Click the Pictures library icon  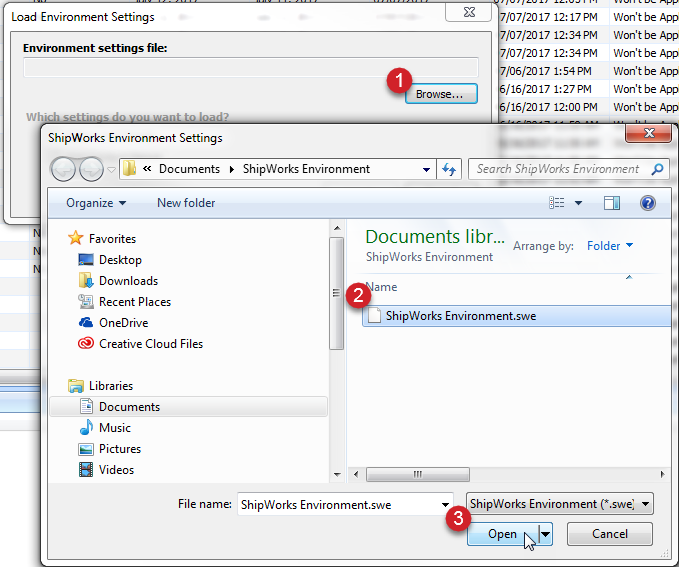[x=86, y=449]
